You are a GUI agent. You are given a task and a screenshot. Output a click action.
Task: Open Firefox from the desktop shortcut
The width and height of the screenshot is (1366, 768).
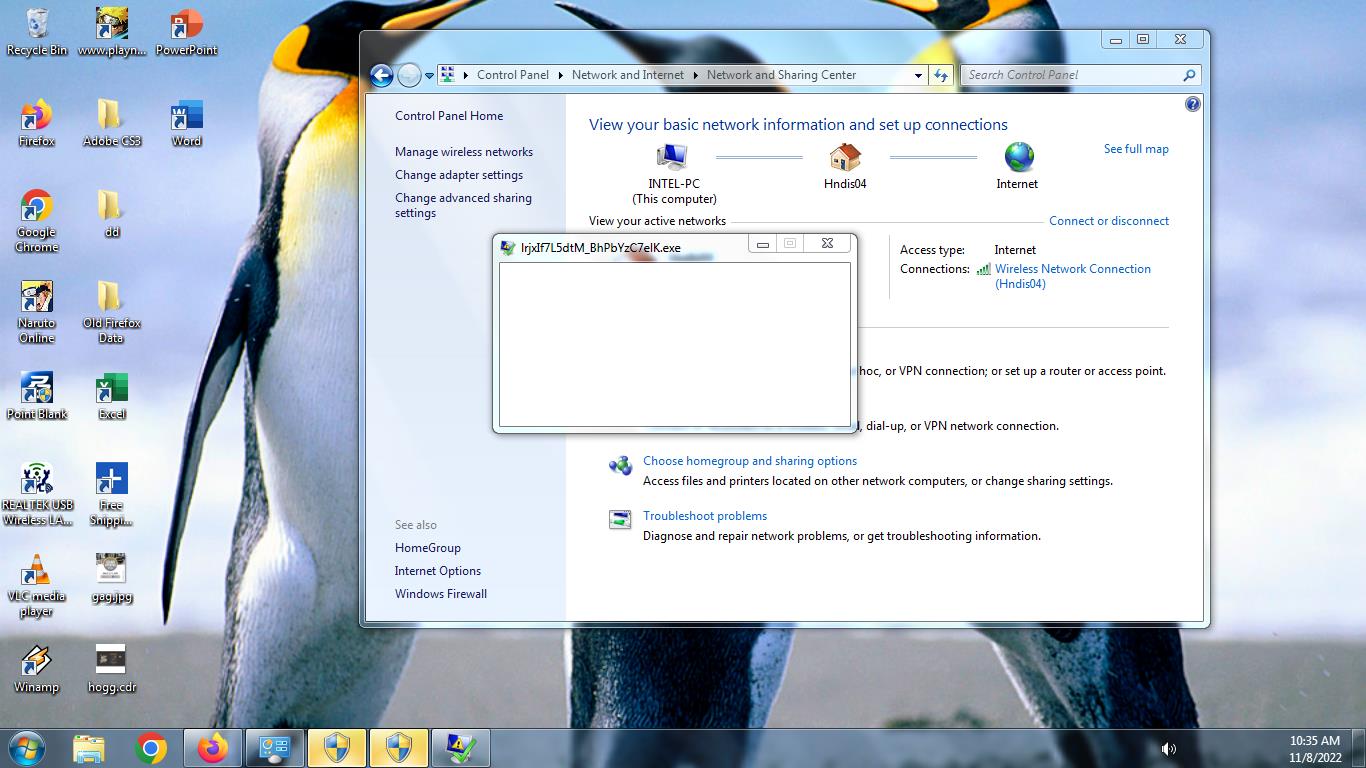(x=37, y=123)
